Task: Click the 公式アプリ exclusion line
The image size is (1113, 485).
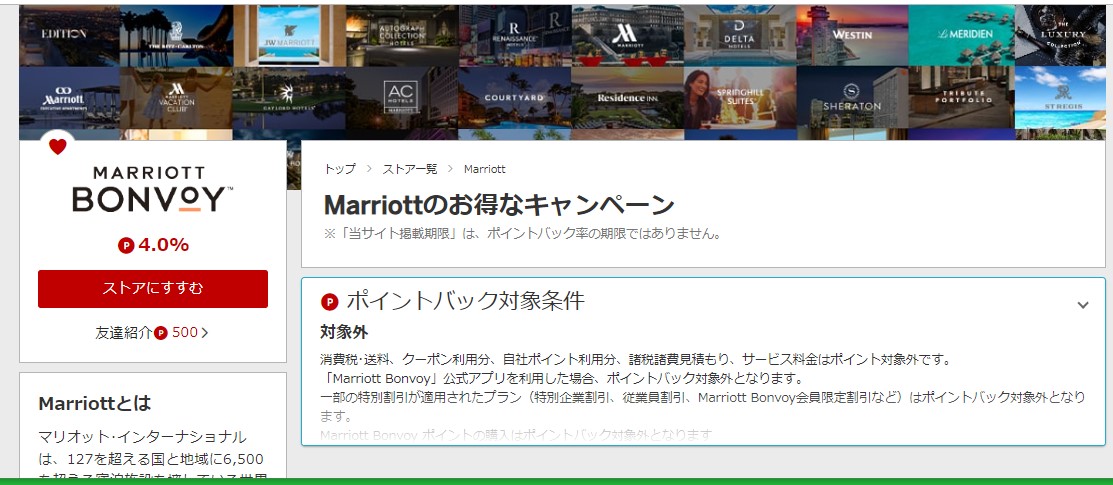Action: 561,378
